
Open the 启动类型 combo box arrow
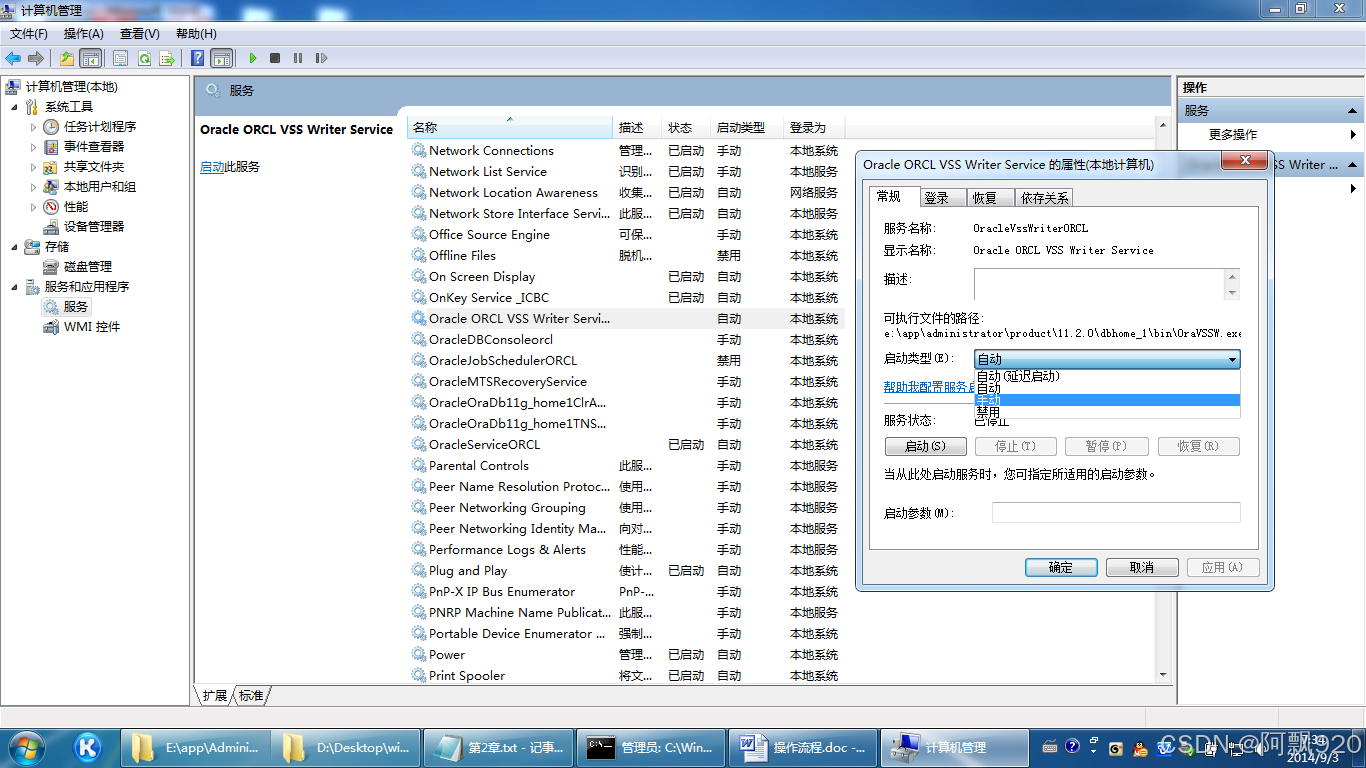[x=1232, y=359]
